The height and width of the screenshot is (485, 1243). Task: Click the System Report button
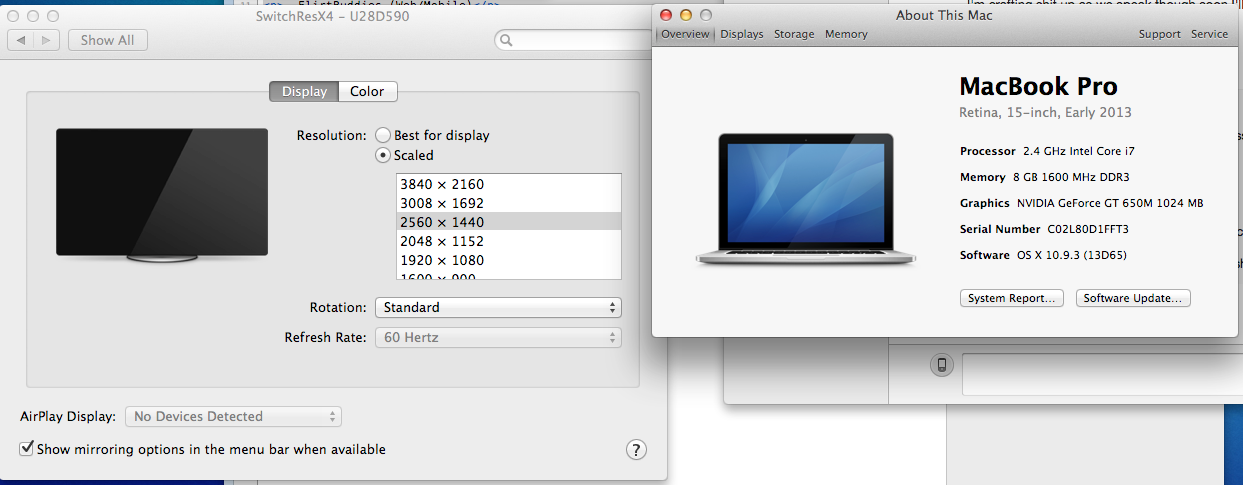coord(1012,298)
